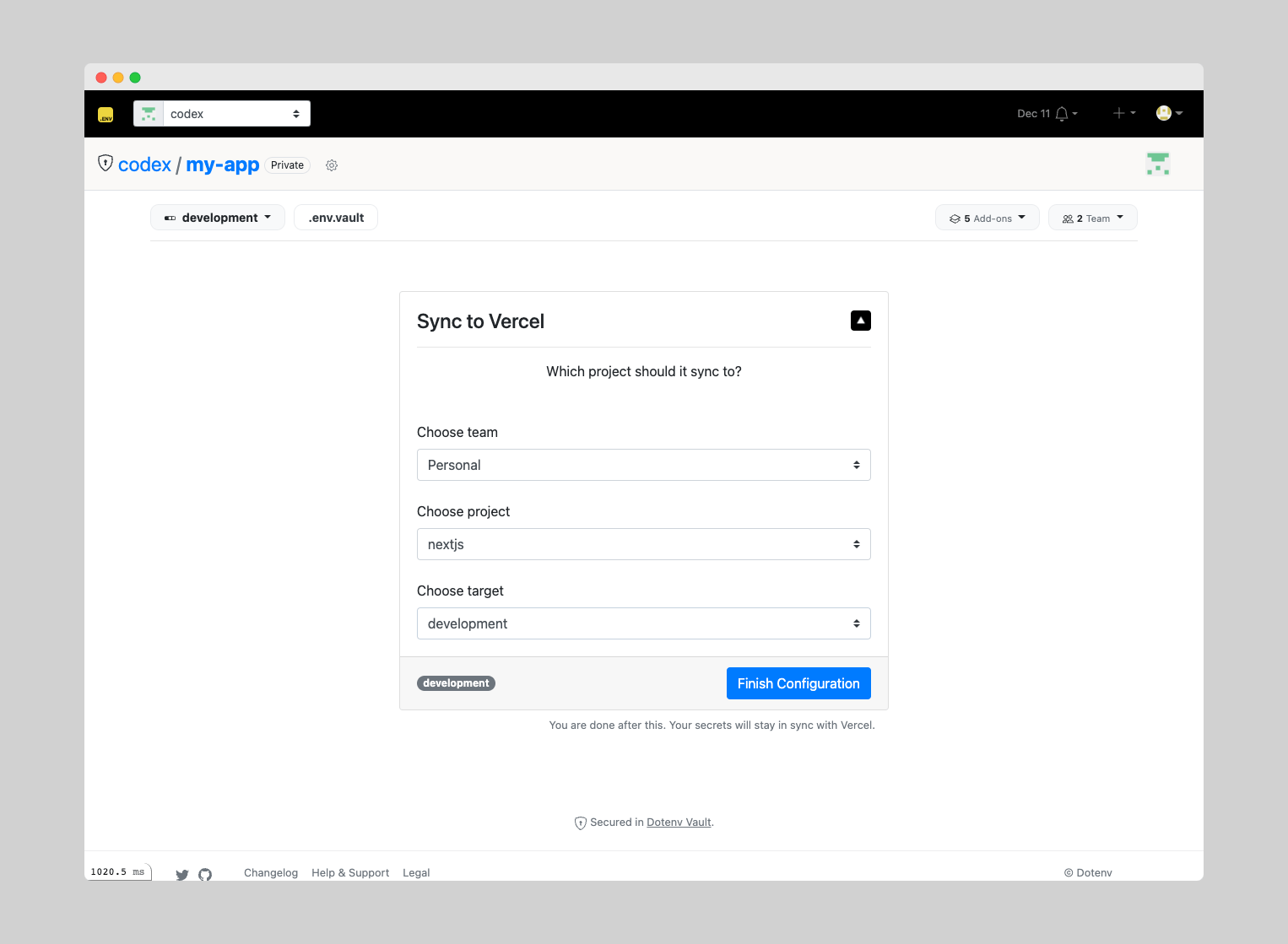Open the user avatar menu

pos(1169,113)
